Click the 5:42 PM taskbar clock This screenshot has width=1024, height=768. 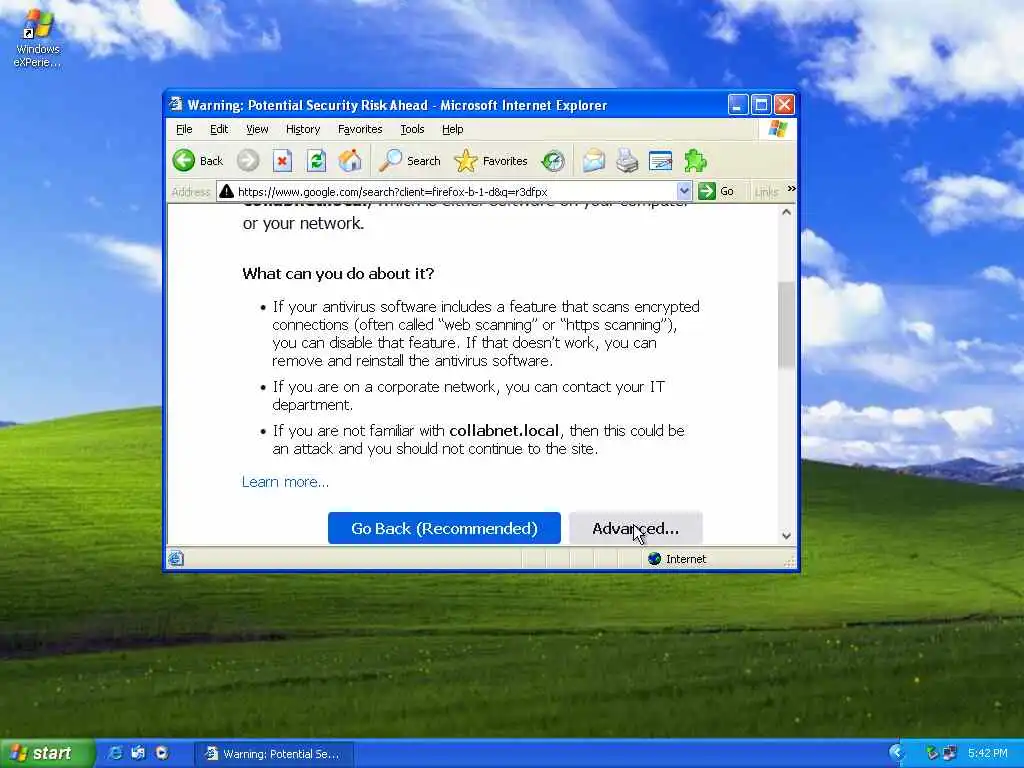[987, 753]
